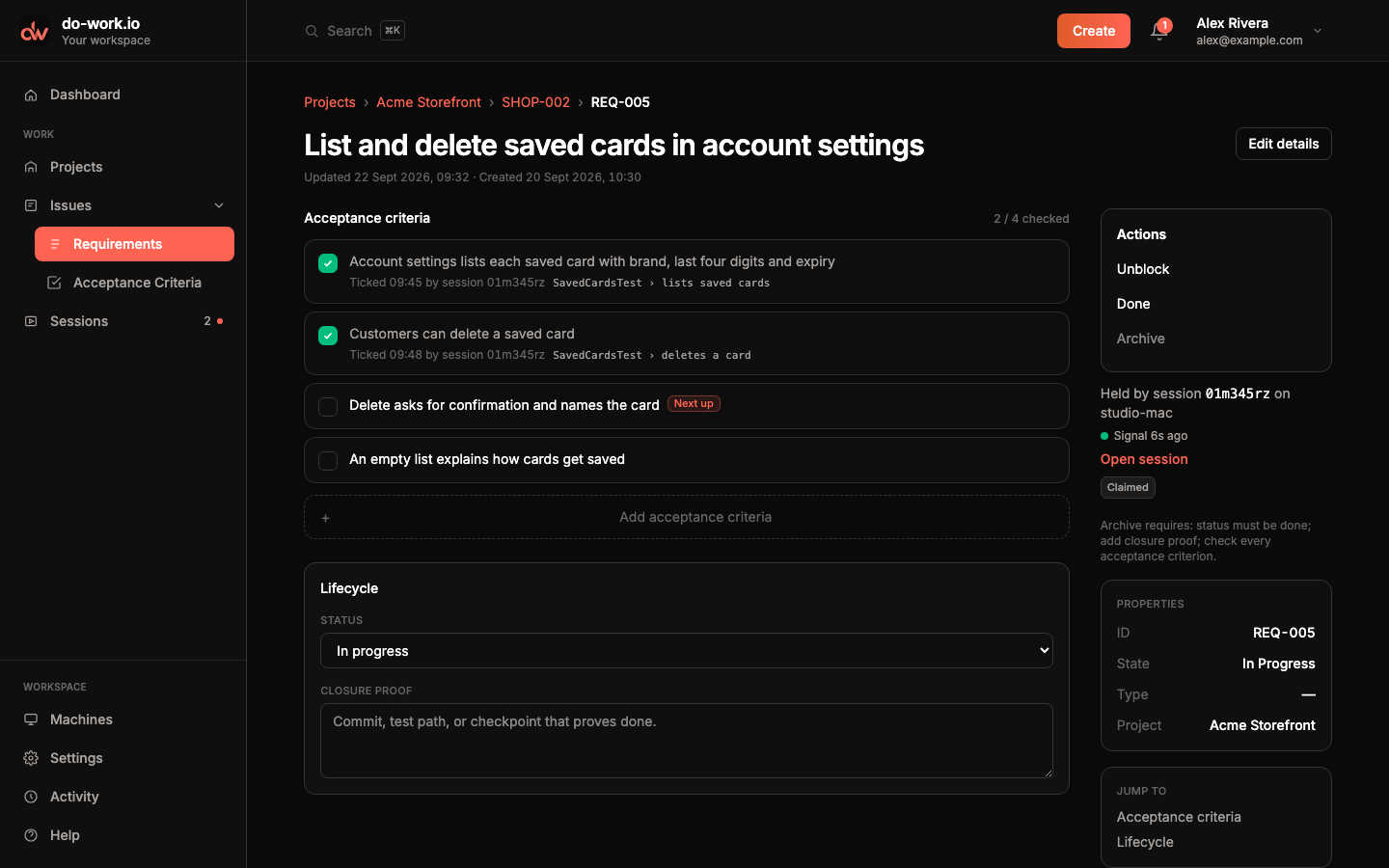The height and width of the screenshot is (868, 1389).
Task: Click the Requirements list icon
Action: point(55,244)
